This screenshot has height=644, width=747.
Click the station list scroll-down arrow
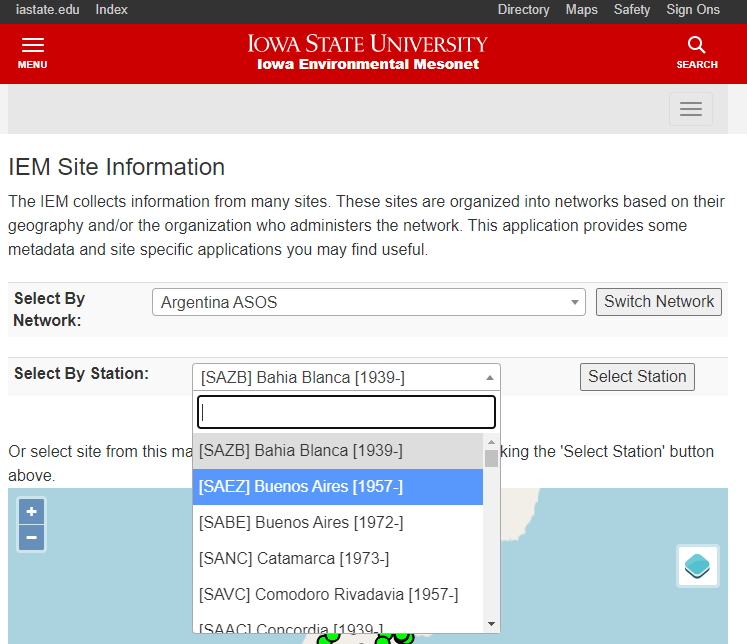[492, 624]
